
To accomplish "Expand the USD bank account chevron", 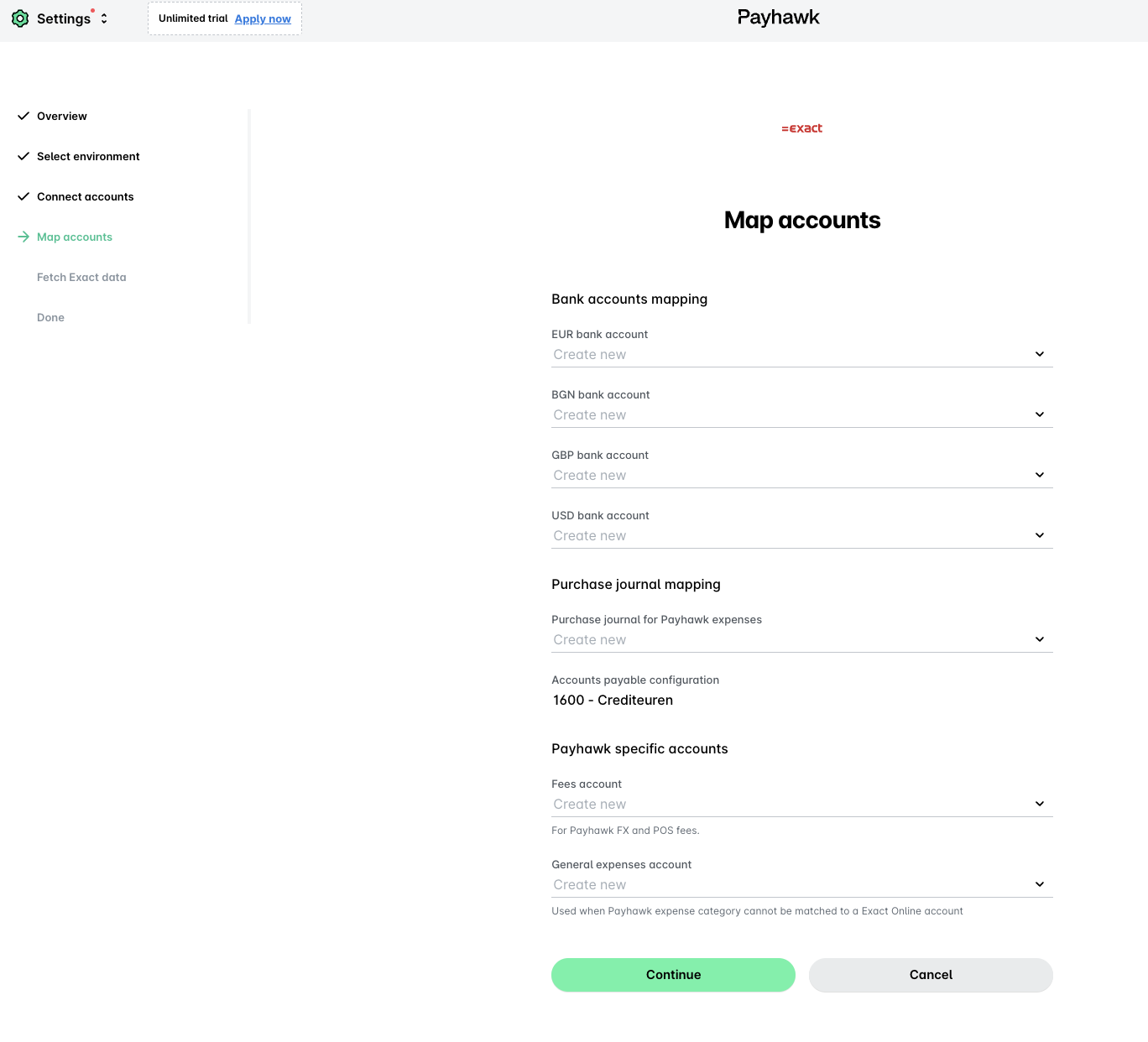I will (1040, 535).
